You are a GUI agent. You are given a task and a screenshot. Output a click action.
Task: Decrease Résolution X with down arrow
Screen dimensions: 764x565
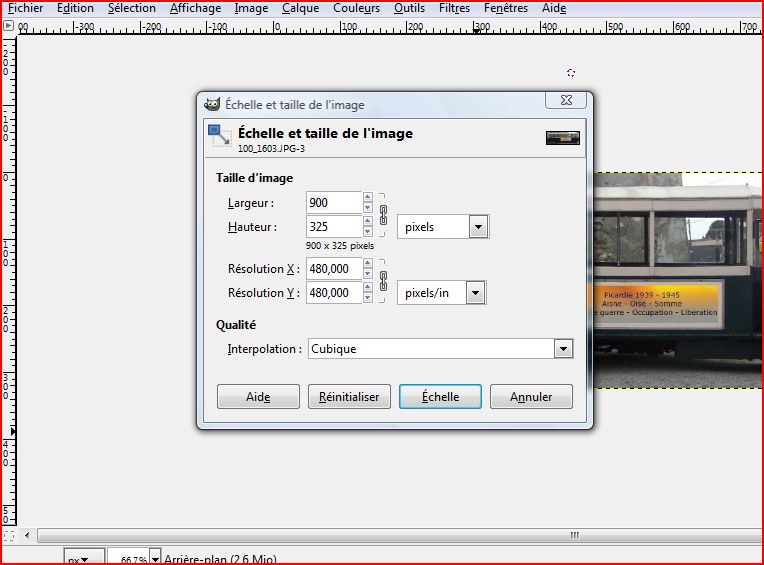pyautogui.click(x=368, y=274)
